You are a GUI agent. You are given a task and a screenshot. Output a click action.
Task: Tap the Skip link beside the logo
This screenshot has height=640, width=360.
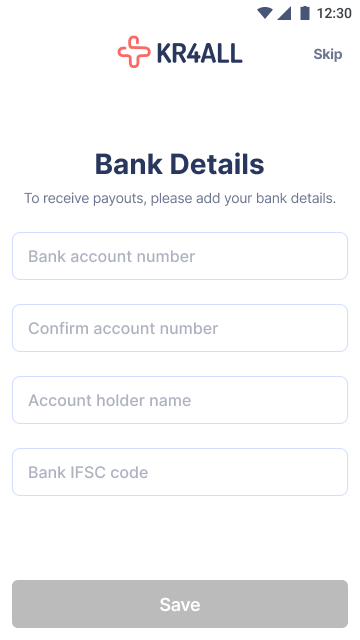point(327,54)
